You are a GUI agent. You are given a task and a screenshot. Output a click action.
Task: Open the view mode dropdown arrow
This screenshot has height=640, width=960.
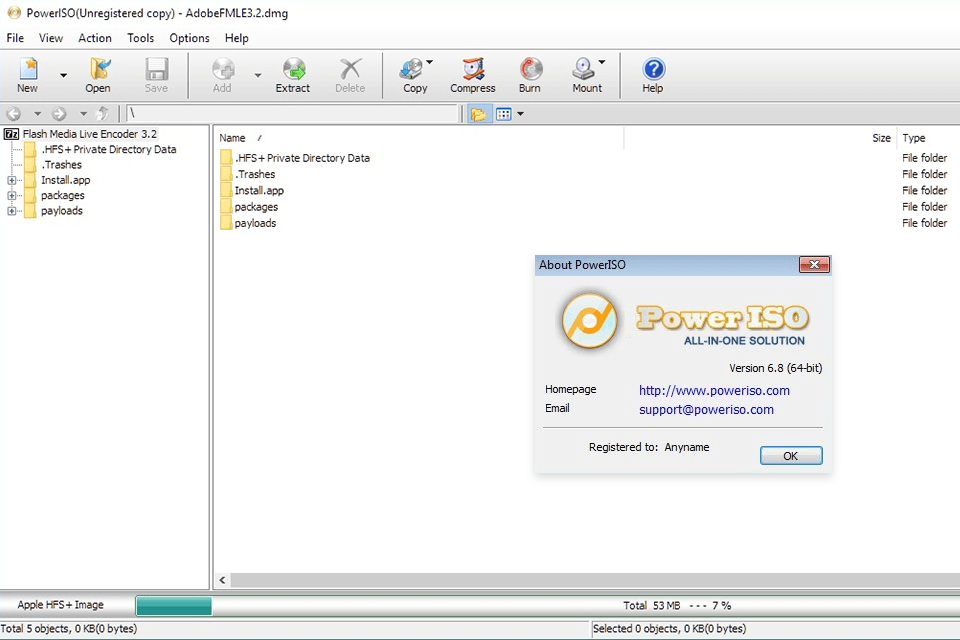click(x=520, y=114)
